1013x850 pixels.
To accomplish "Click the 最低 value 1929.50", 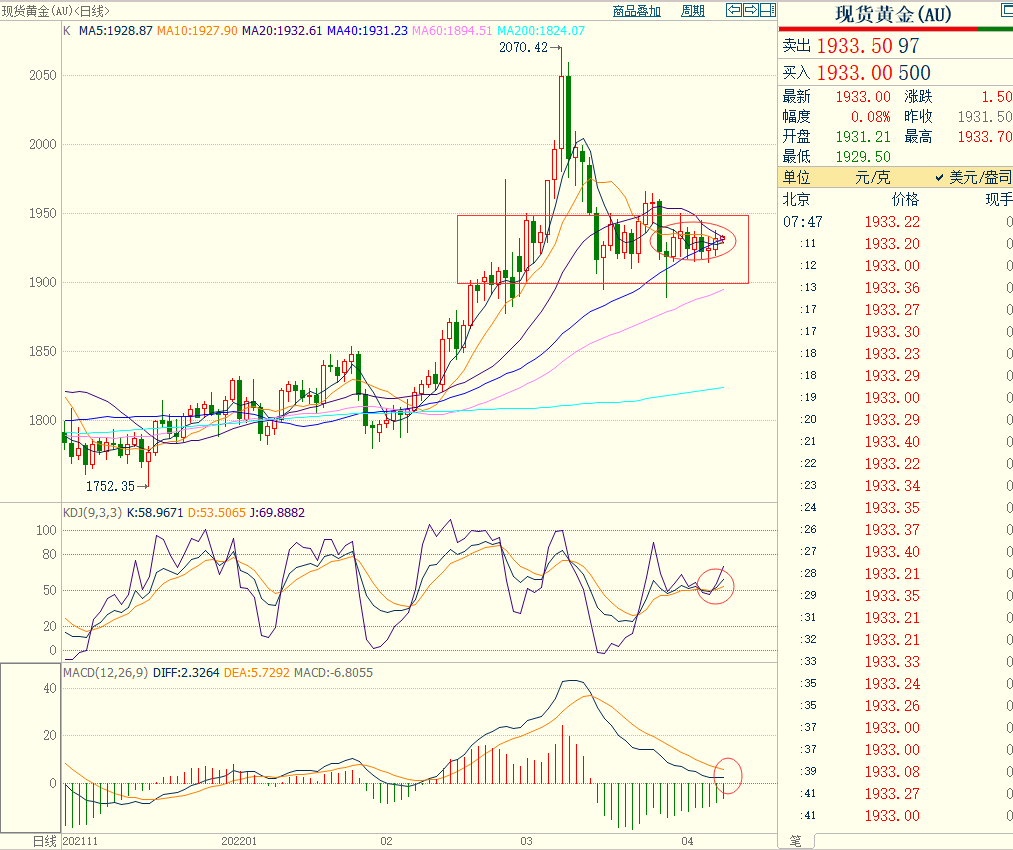I will 863,157.
